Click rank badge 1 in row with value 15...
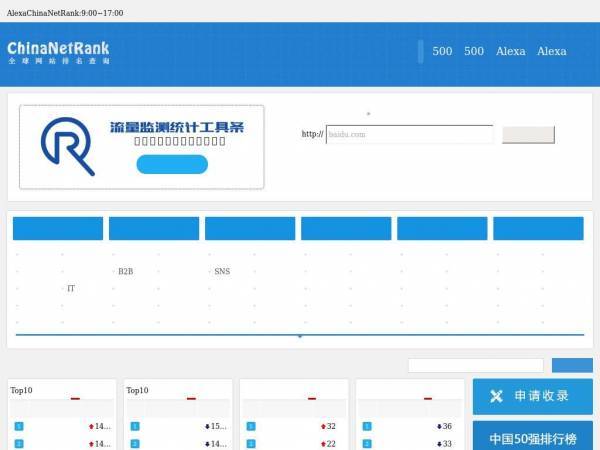600x450 pixels. coord(135,426)
